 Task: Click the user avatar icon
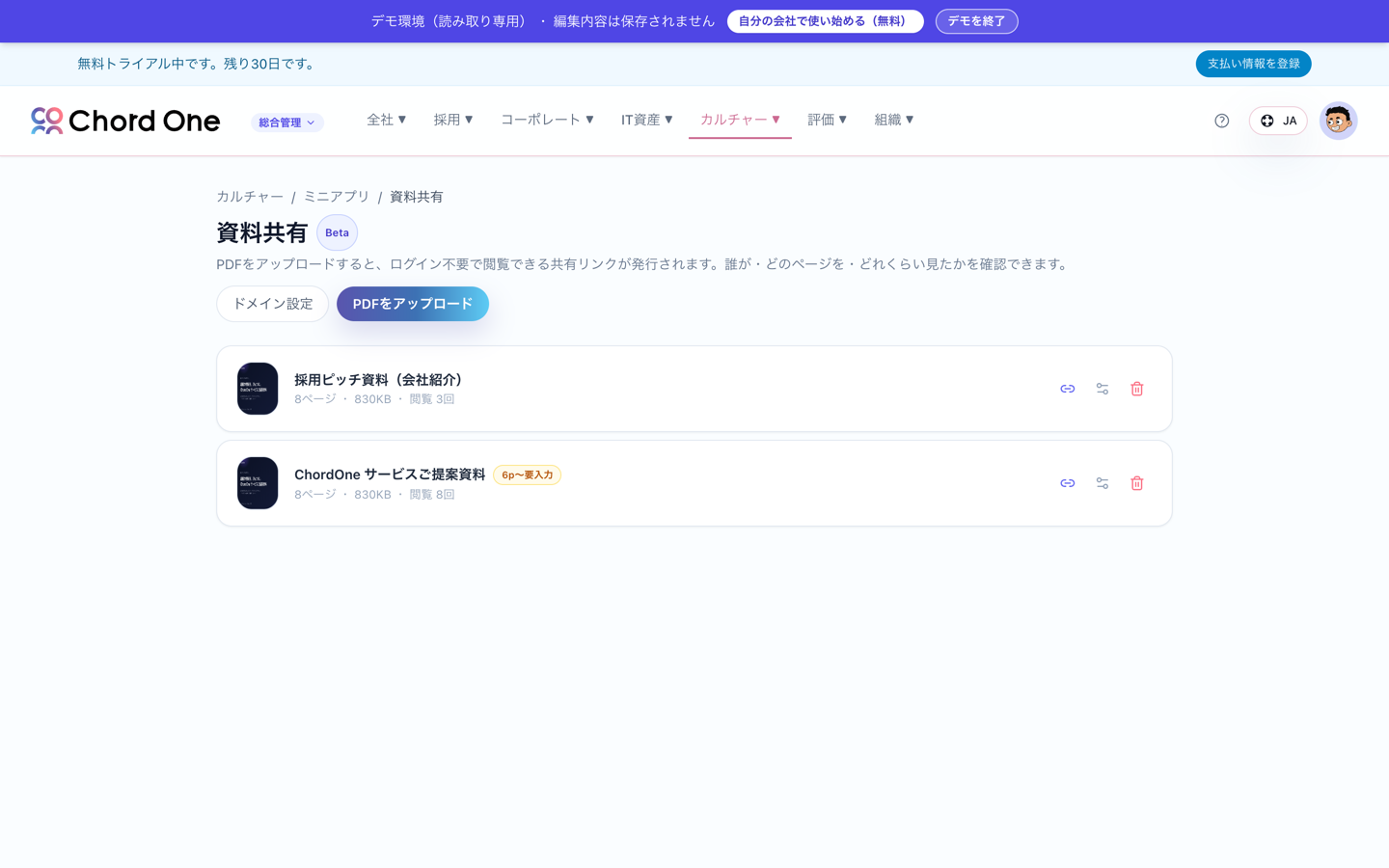pyautogui.click(x=1338, y=121)
